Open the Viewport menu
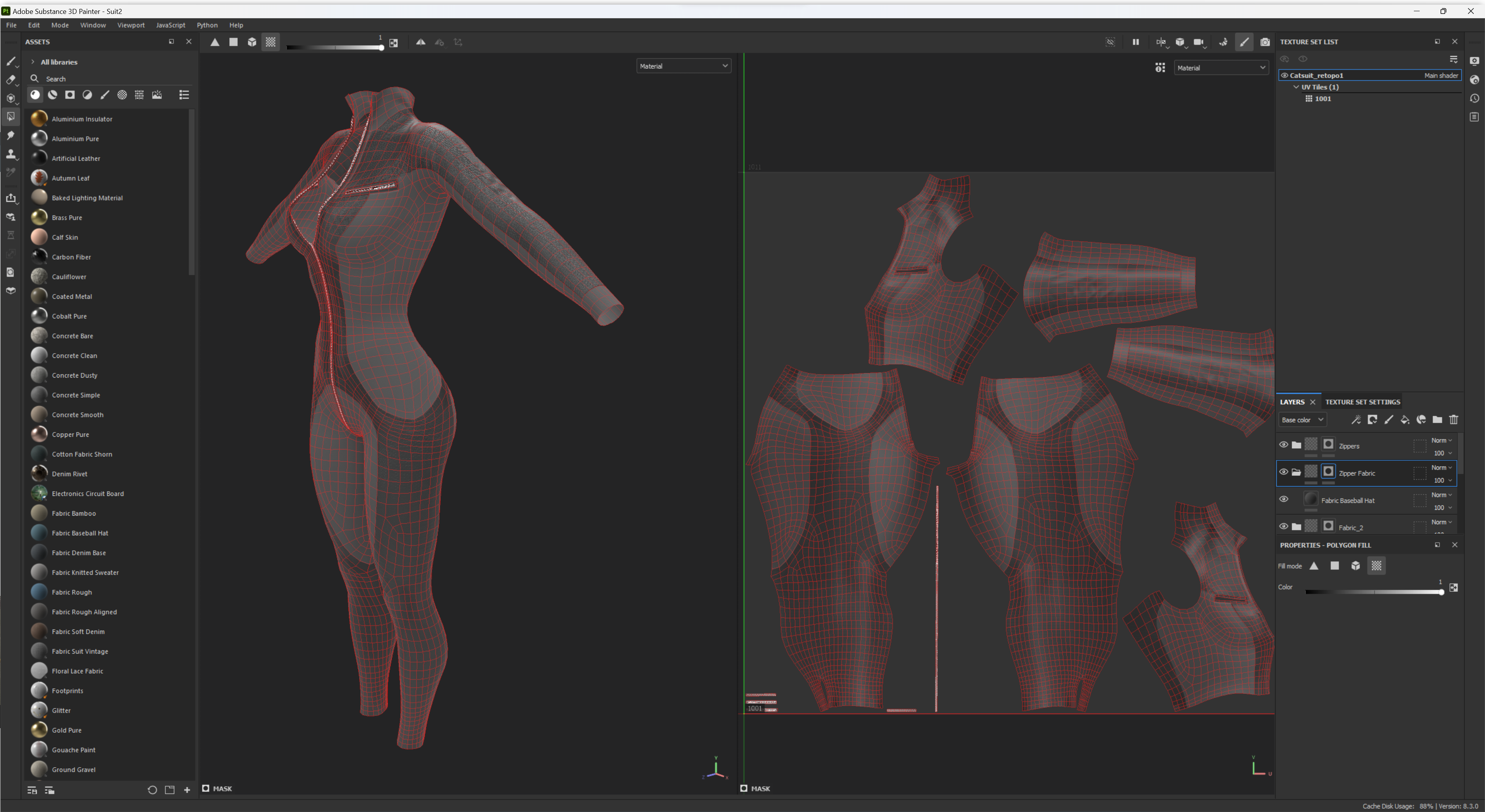 (x=131, y=26)
